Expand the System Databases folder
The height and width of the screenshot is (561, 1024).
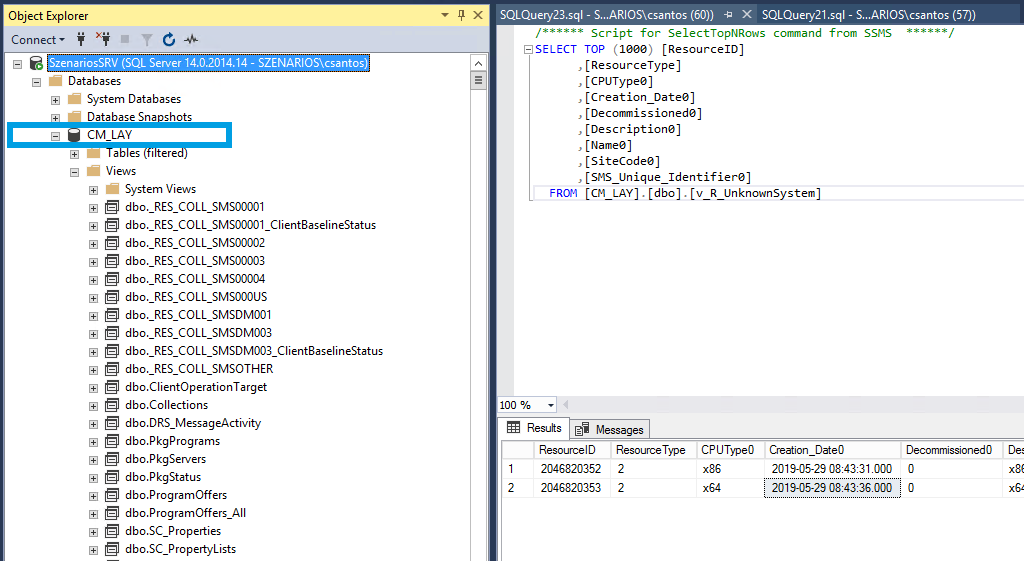56,99
